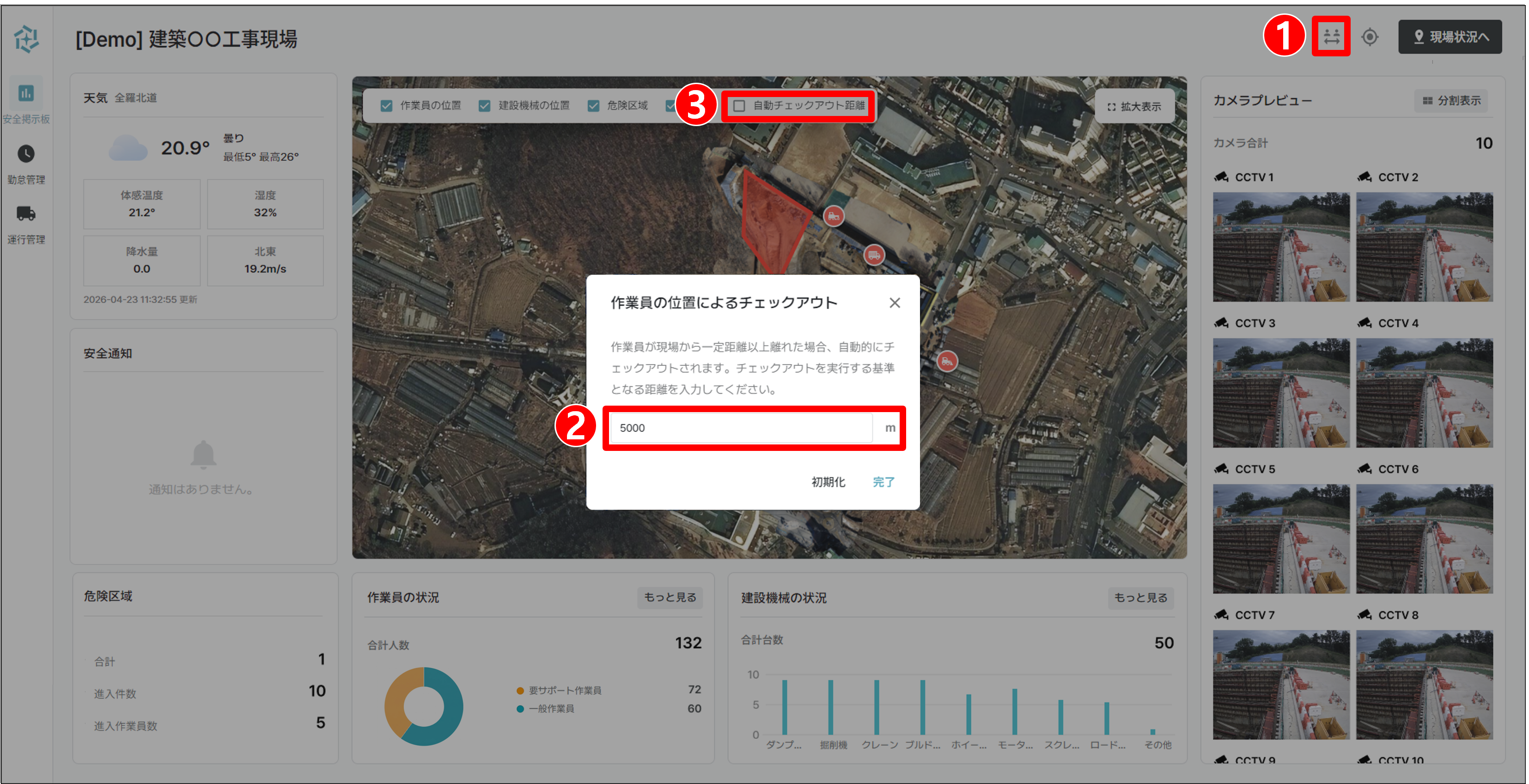
Task: Open the CCTV 8 camera thumbnail
Action: (1424, 685)
